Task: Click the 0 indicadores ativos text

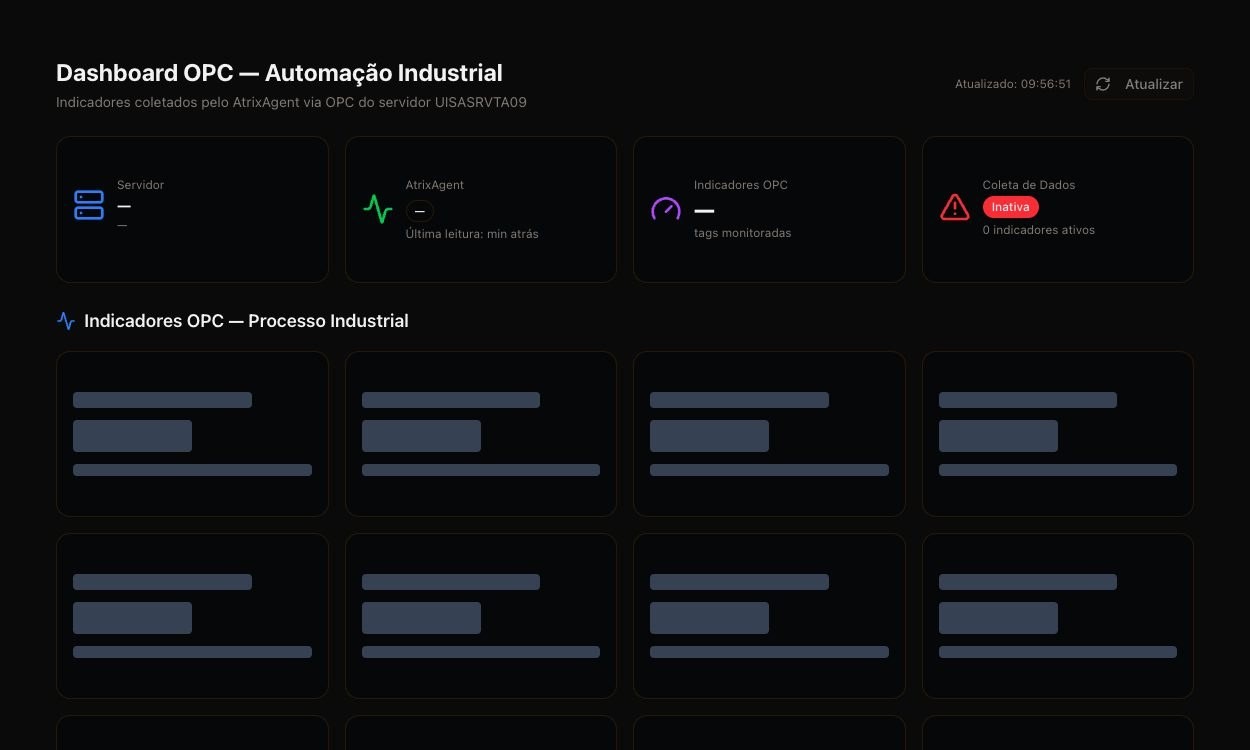Action: click(1039, 230)
